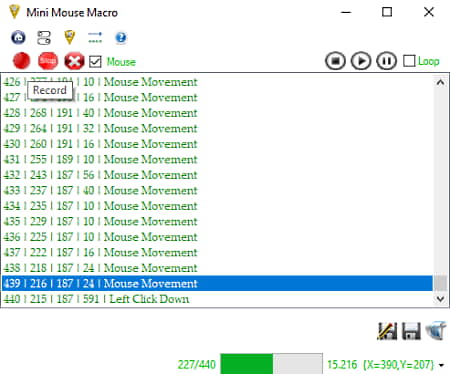Viewport: 450px width, 374px height.
Task: Stop playback with the square stop control
Action: (x=335, y=61)
